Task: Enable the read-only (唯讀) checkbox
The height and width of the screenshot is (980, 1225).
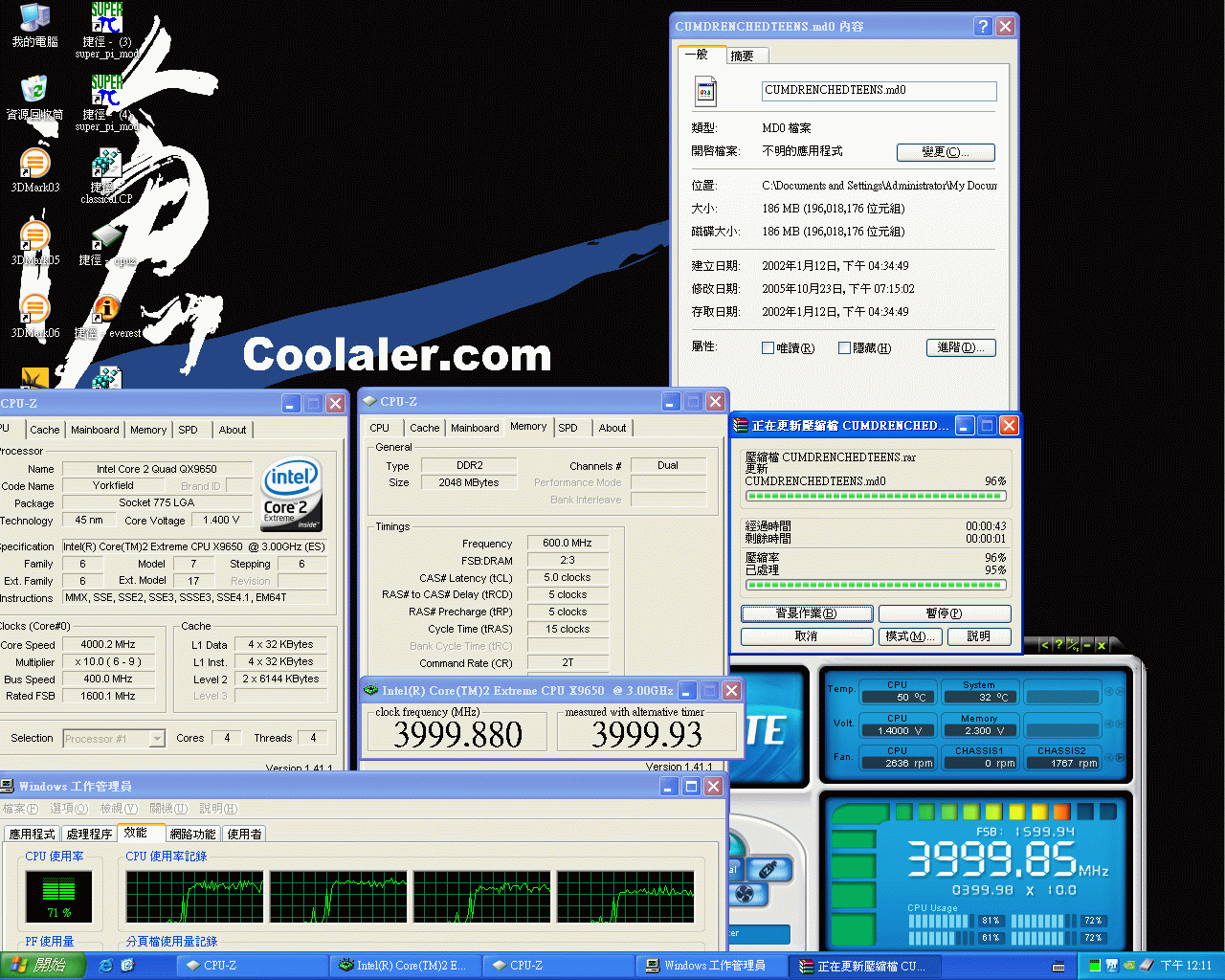Action: (x=768, y=348)
